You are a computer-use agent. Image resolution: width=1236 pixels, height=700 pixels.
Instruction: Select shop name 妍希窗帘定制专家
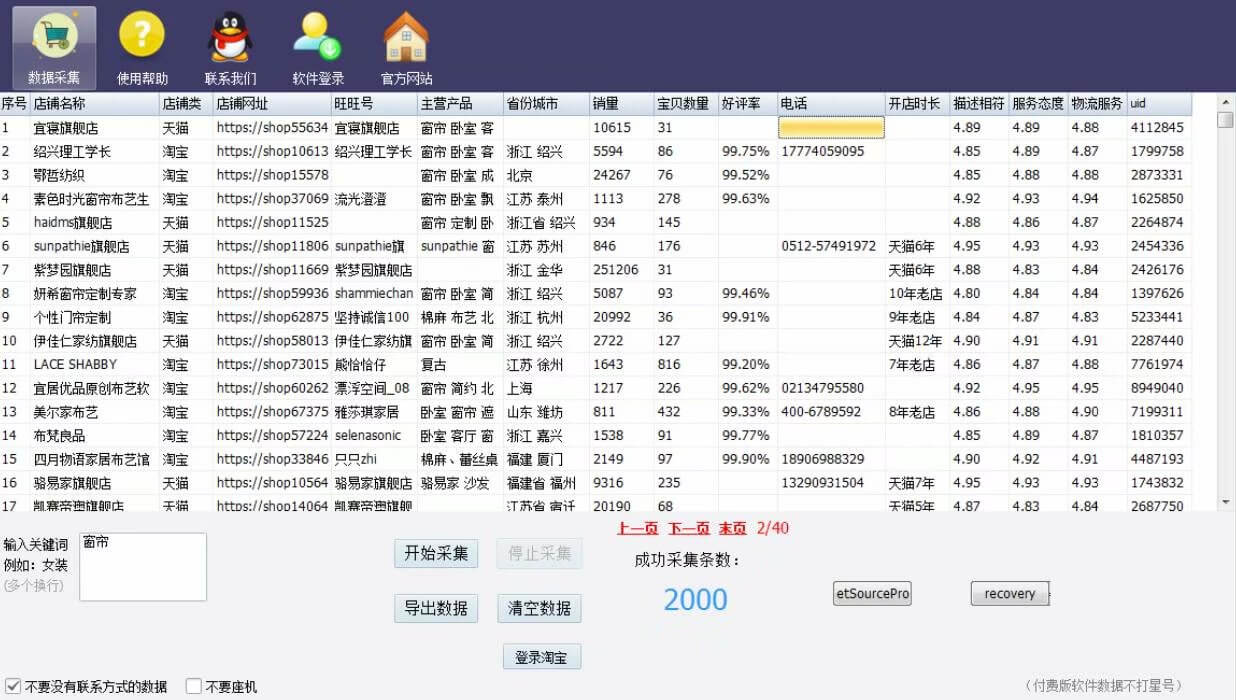(x=85, y=294)
